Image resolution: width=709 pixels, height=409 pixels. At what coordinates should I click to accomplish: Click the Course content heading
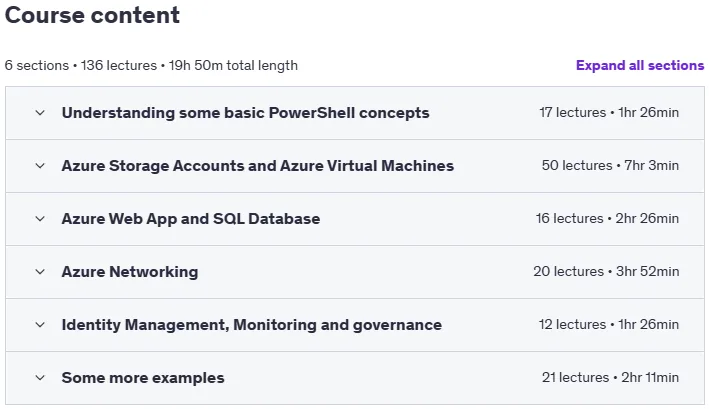point(92,15)
